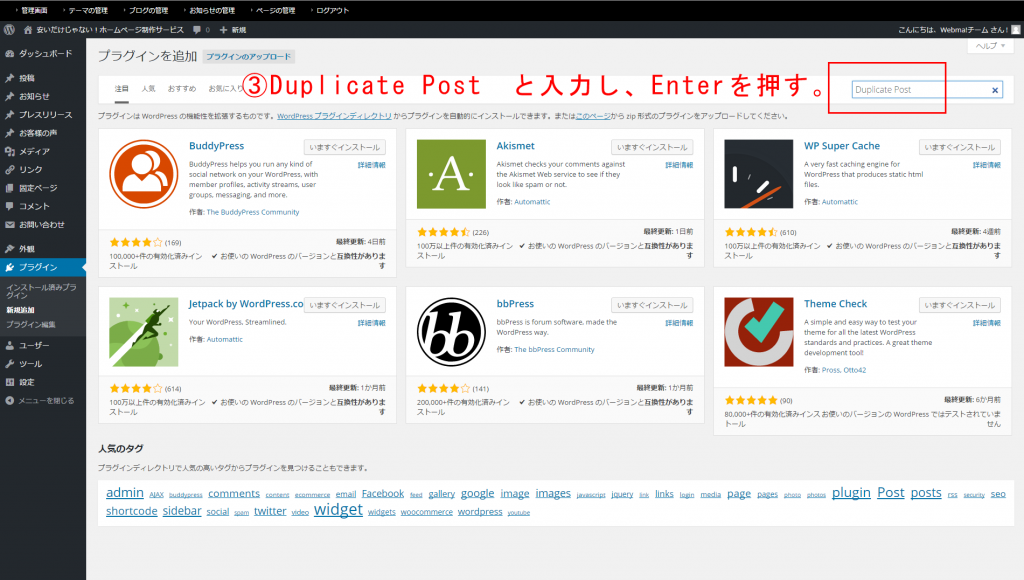1024x580 pixels.
Task: Click the WP Super Cache plugin thumbnail
Action: (x=759, y=174)
